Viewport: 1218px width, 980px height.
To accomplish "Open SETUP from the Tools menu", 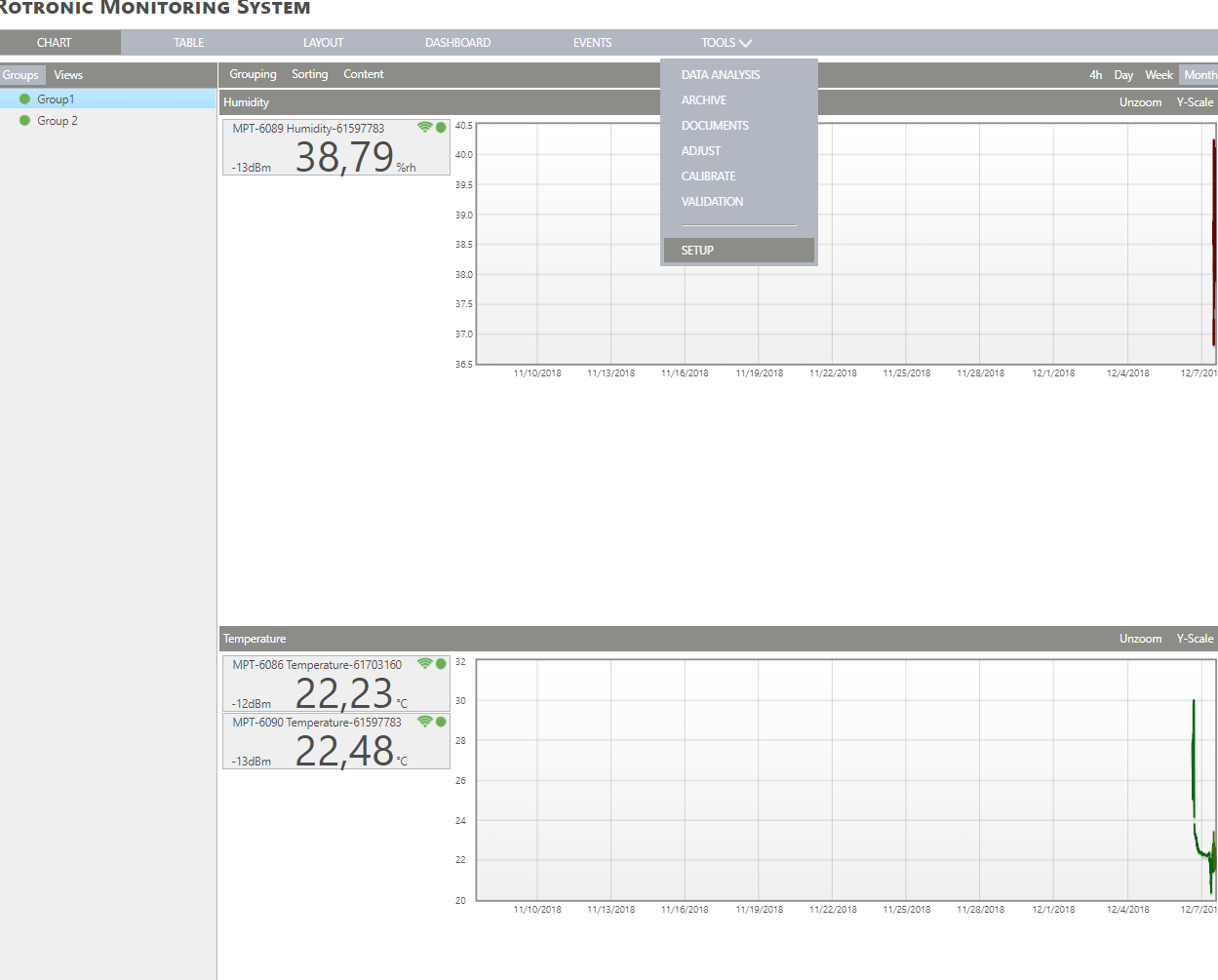I will [x=738, y=251].
